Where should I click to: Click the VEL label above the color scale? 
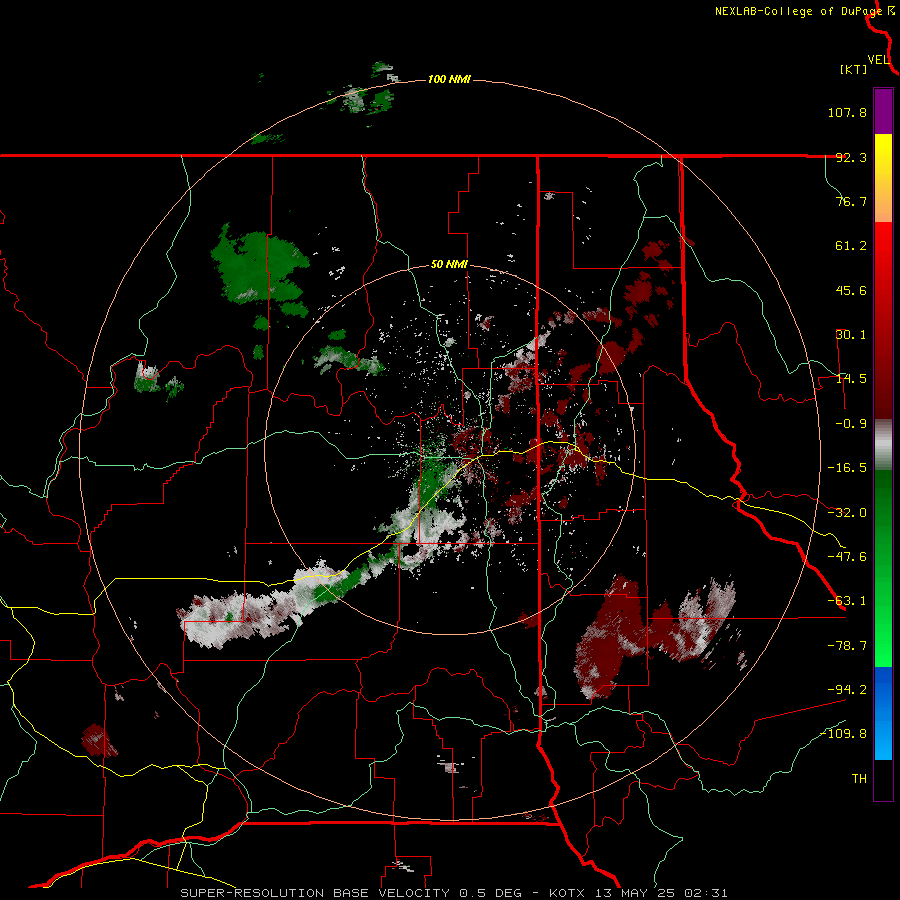[x=879, y=60]
